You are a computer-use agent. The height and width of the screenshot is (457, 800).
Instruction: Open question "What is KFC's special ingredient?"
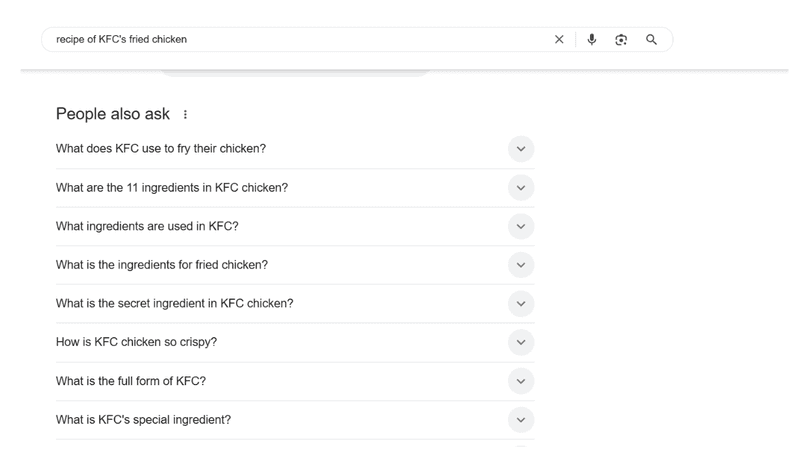click(x=143, y=420)
